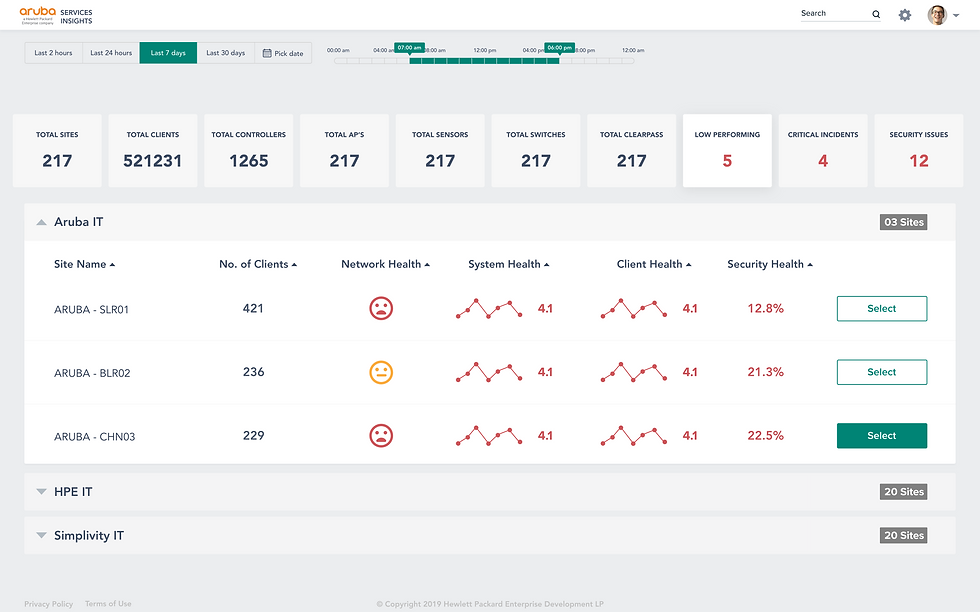Select site ARUBA - BLR02
Image resolution: width=980 pixels, height=612 pixels.
tap(881, 372)
